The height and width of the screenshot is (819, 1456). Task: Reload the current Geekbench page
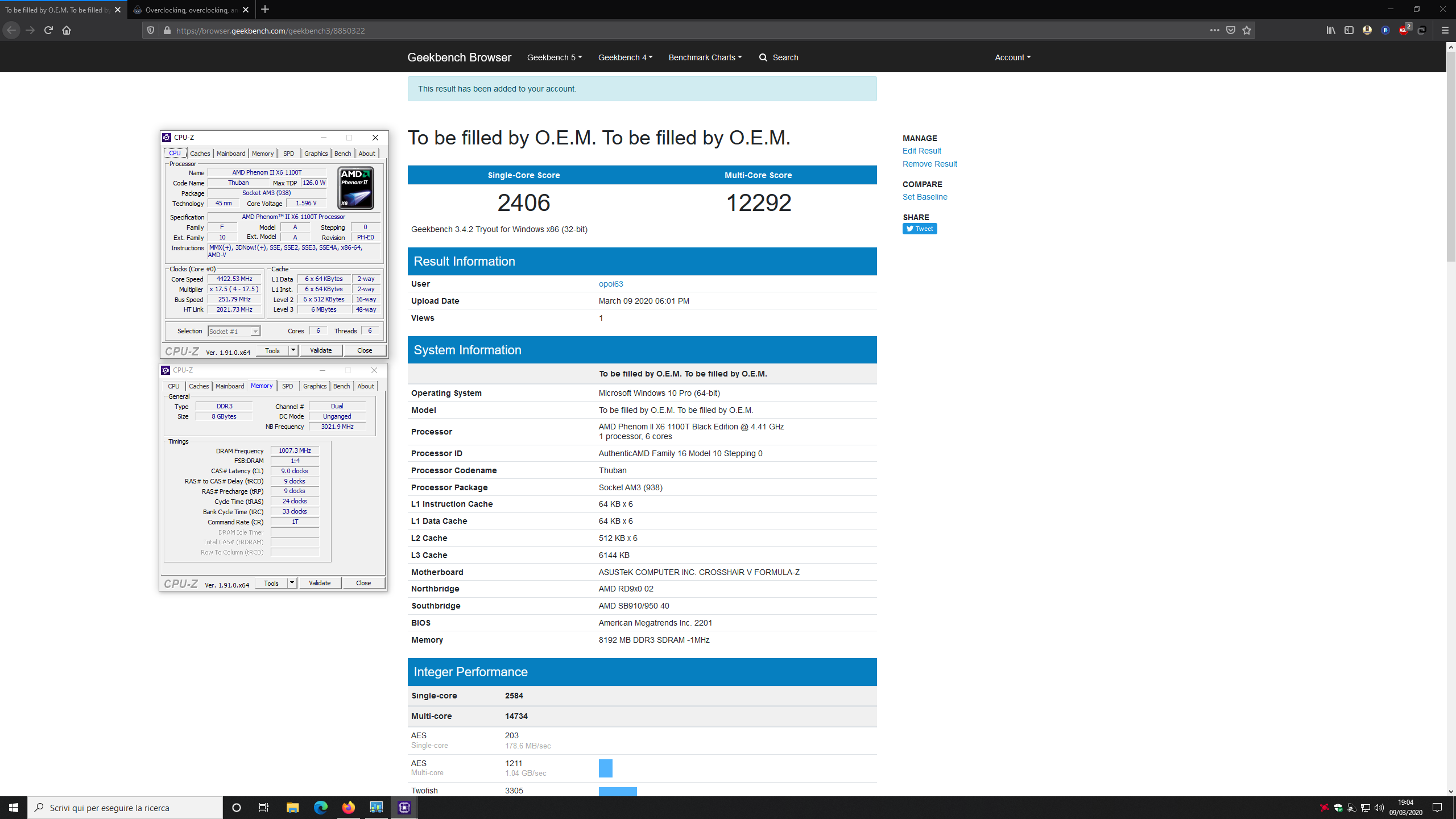tap(48, 30)
